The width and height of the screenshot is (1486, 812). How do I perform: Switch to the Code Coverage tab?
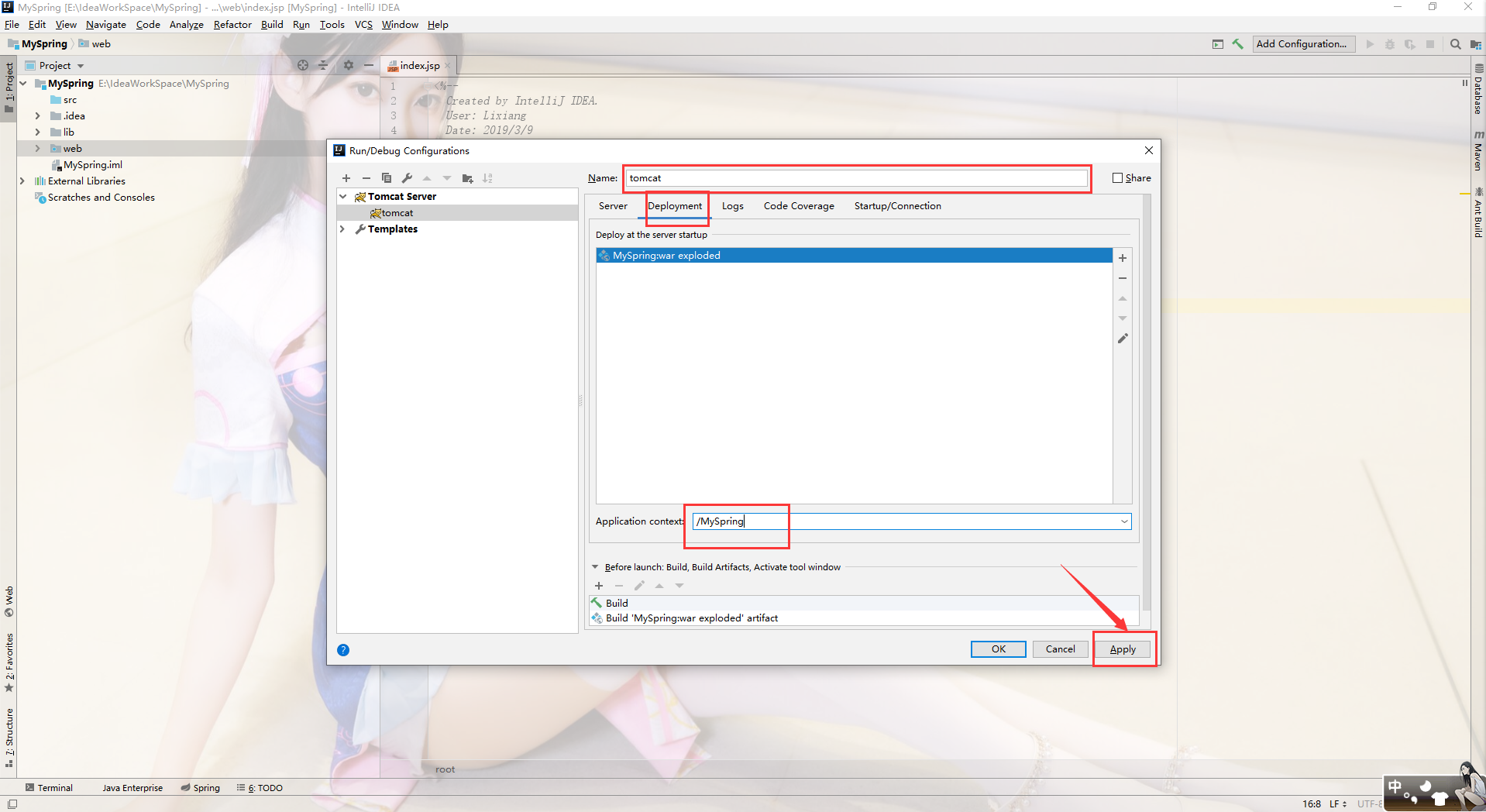[x=799, y=206]
